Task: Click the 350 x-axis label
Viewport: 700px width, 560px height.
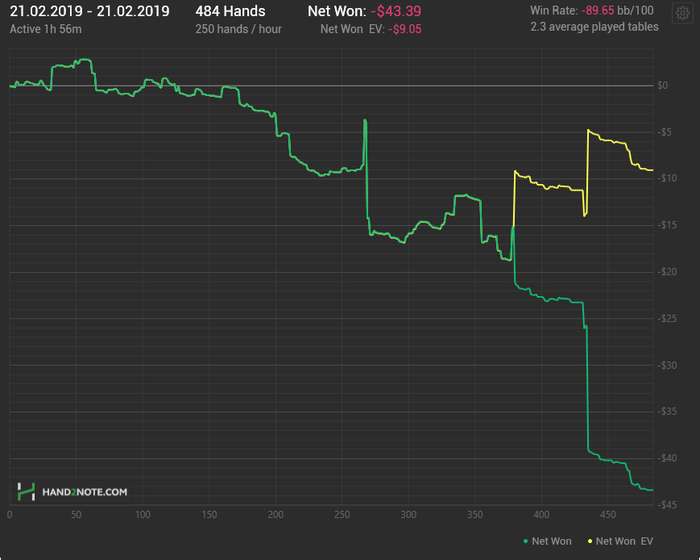Action: pyautogui.click(x=475, y=515)
